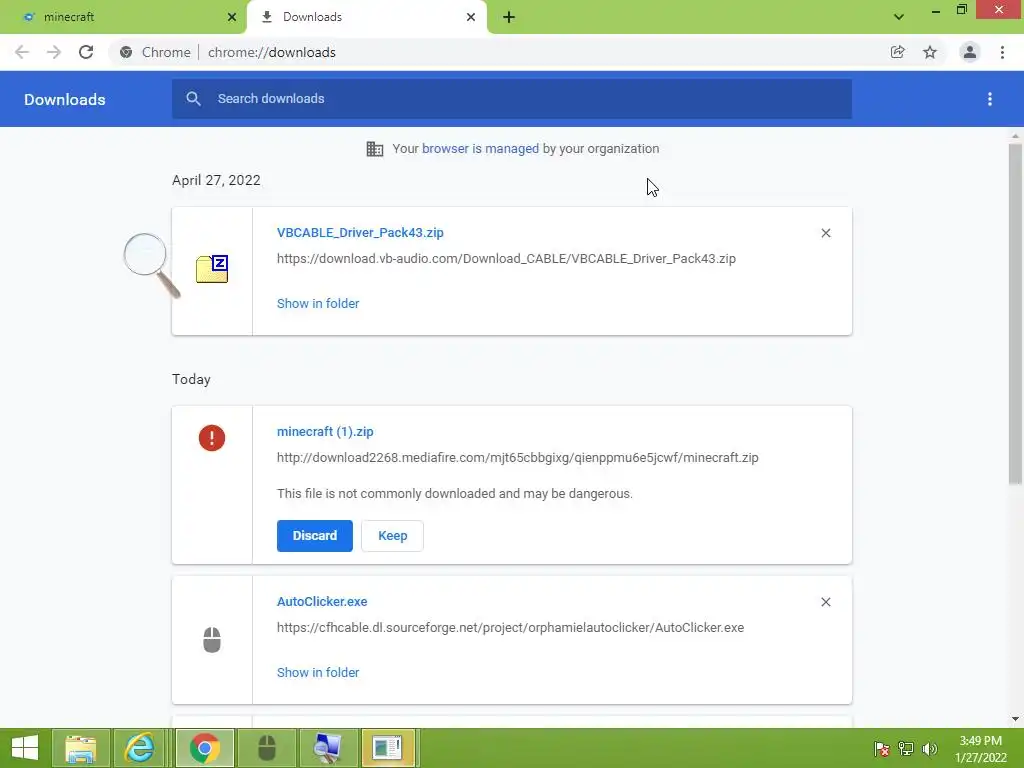Open Chrome three-dot main menu
The height and width of the screenshot is (768, 1024).
pos(1002,52)
